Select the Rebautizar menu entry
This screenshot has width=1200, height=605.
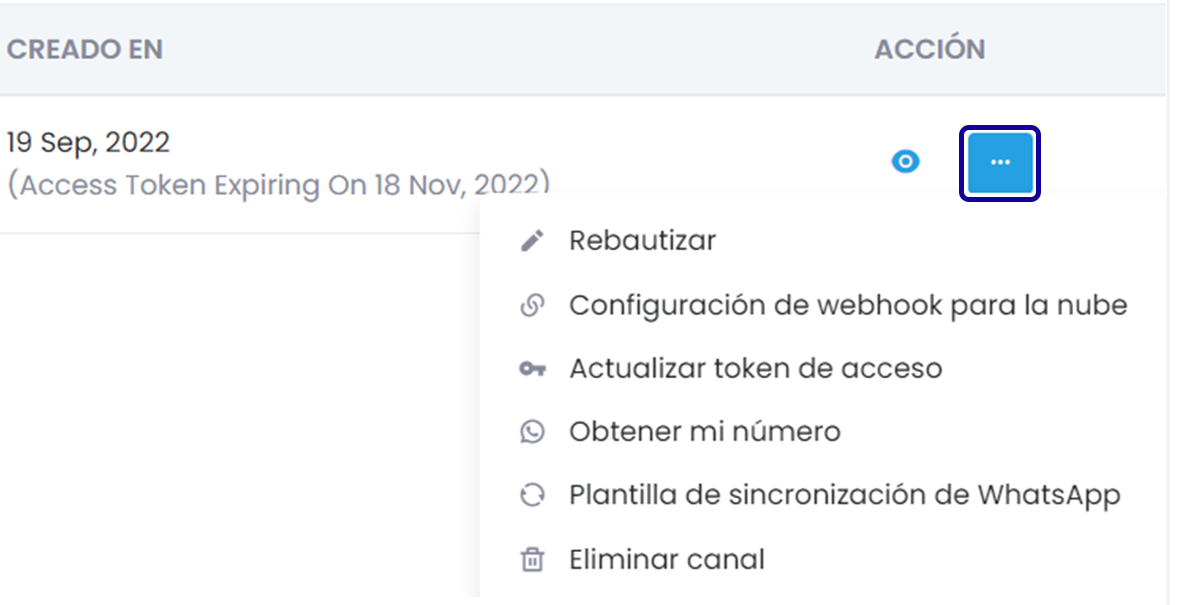(x=642, y=241)
